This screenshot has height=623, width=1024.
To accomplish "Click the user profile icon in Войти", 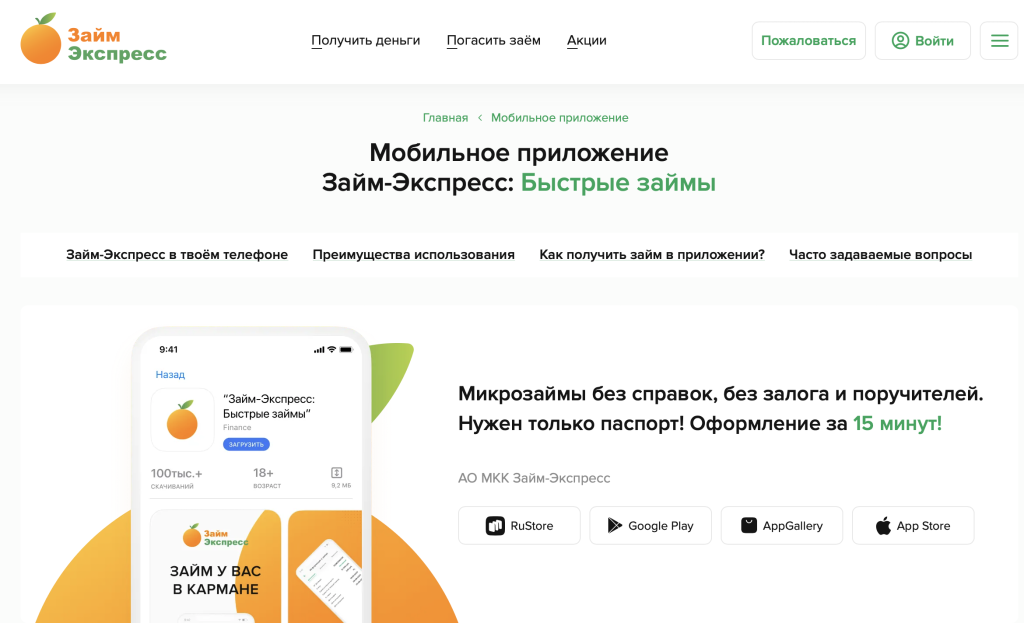I will [900, 41].
